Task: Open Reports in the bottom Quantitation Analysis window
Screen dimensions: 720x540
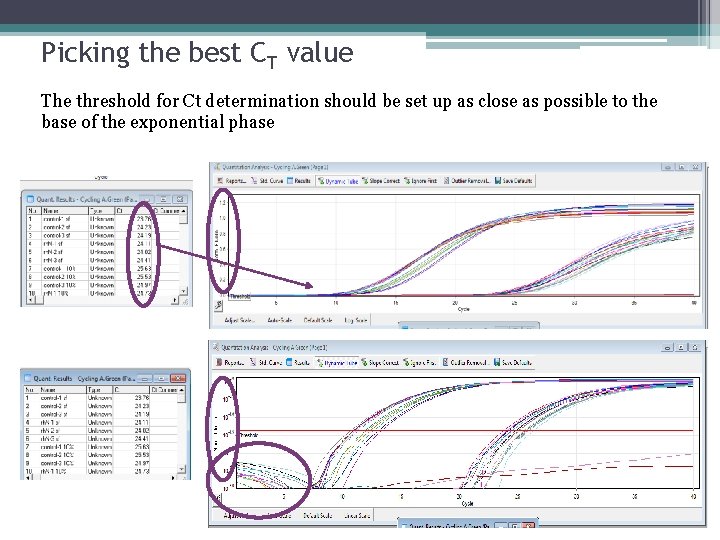Action: [x=230, y=362]
